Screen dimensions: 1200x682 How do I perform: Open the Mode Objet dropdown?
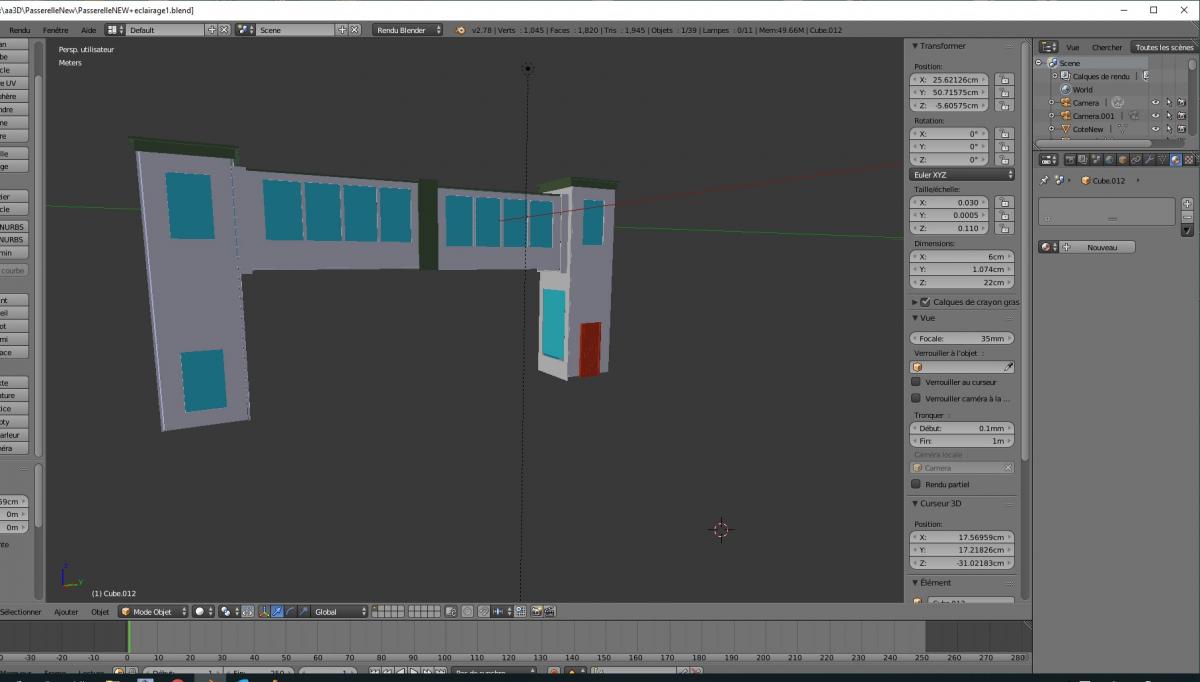(153, 611)
